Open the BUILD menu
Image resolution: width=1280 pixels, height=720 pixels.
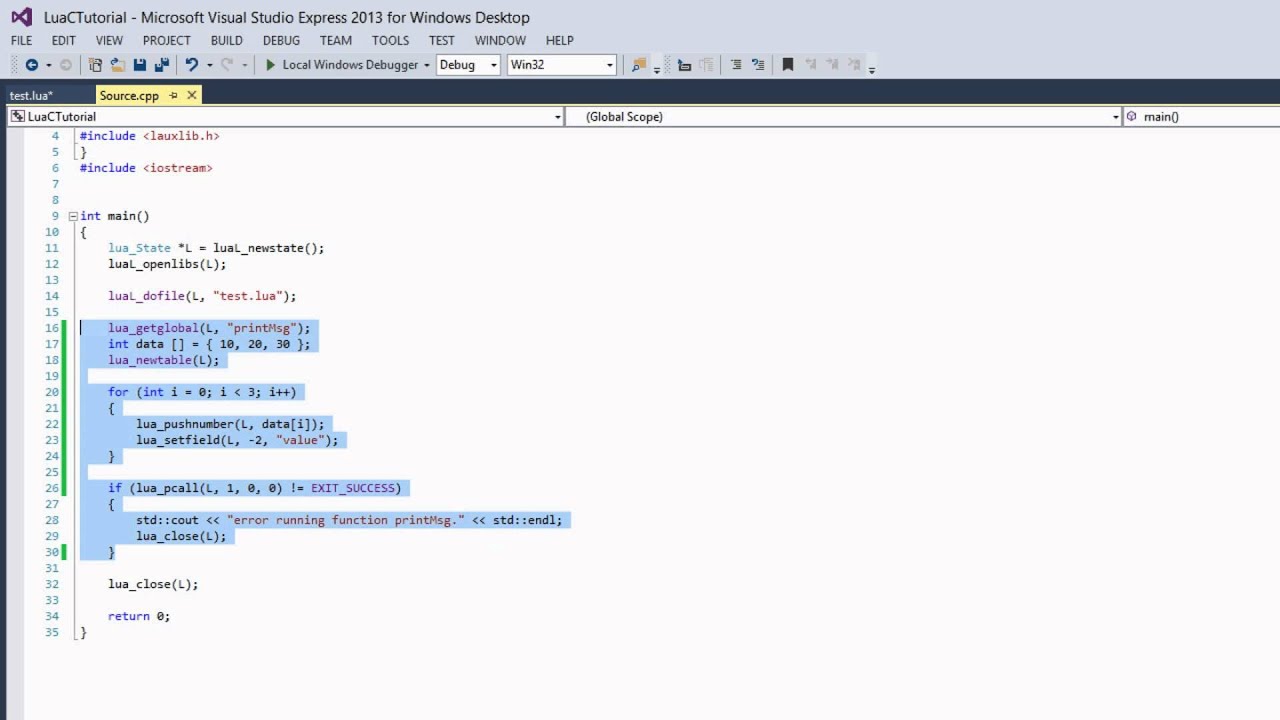point(227,40)
